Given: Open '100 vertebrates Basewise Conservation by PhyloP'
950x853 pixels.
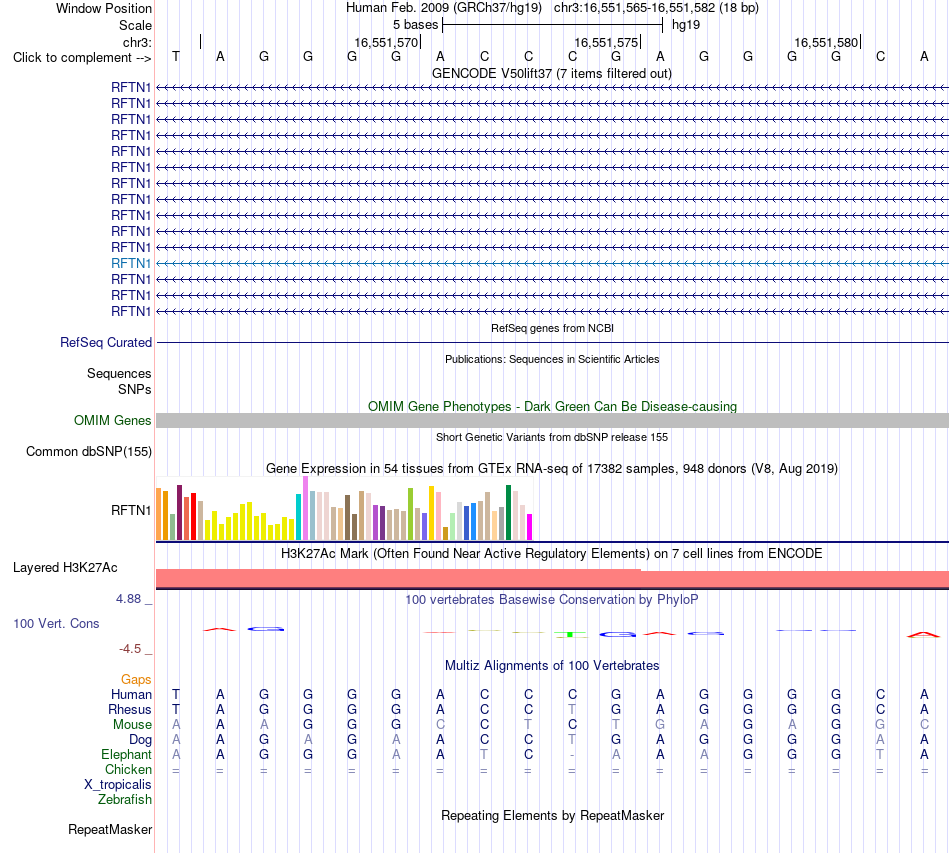Looking at the screenshot, I should [x=552, y=600].
